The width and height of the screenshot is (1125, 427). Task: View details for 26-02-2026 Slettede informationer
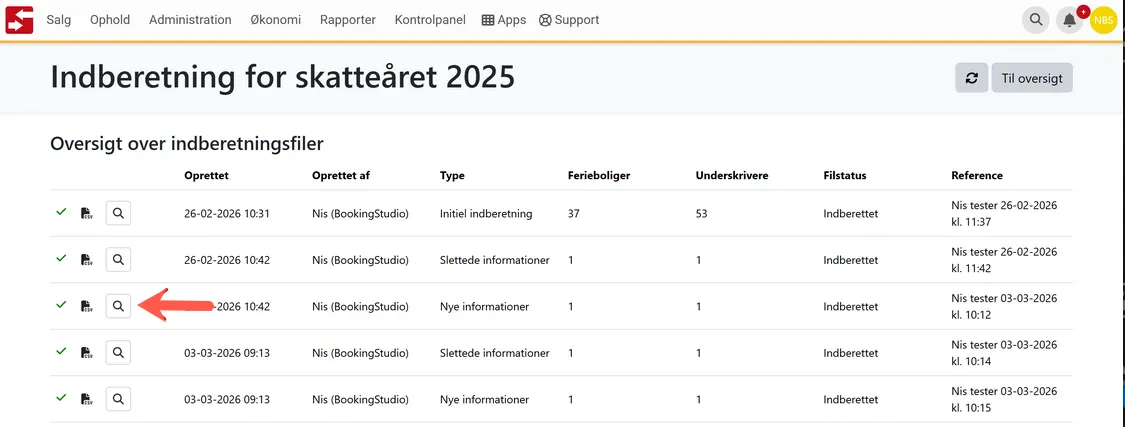118,260
